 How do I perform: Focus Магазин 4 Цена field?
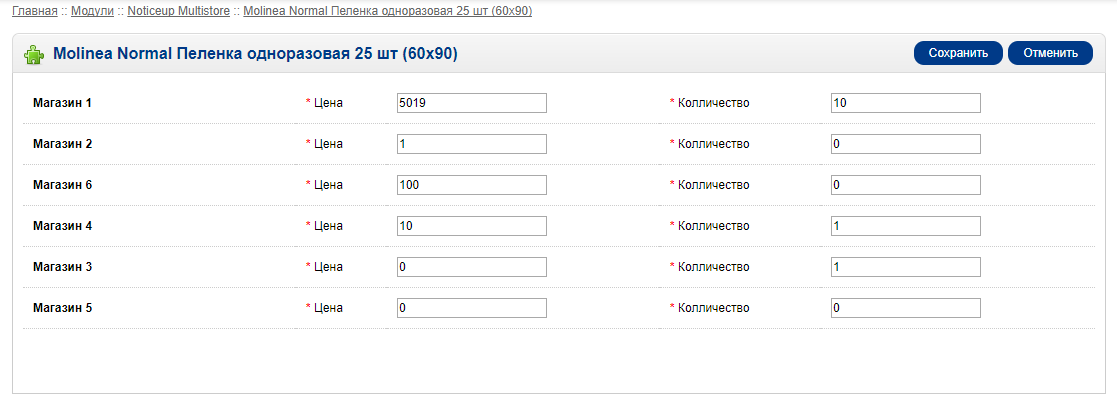tap(472, 226)
